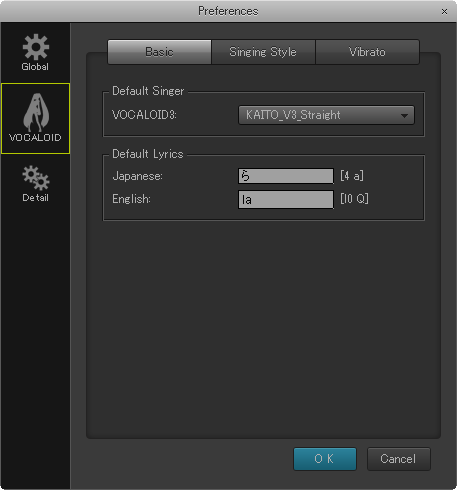Click the Cancel button
Screen dimensions: 457x490
click(399, 459)
